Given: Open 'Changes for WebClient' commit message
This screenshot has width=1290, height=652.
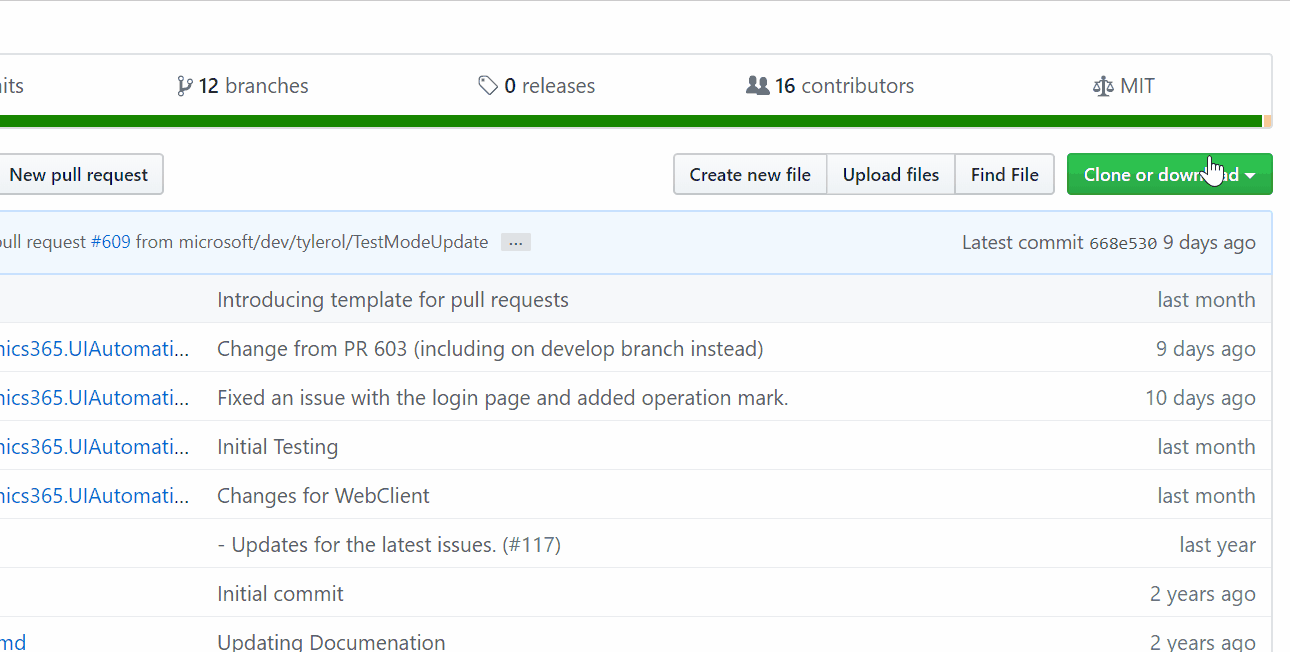Looking at the screenshot, I should [x=323, y=496].
